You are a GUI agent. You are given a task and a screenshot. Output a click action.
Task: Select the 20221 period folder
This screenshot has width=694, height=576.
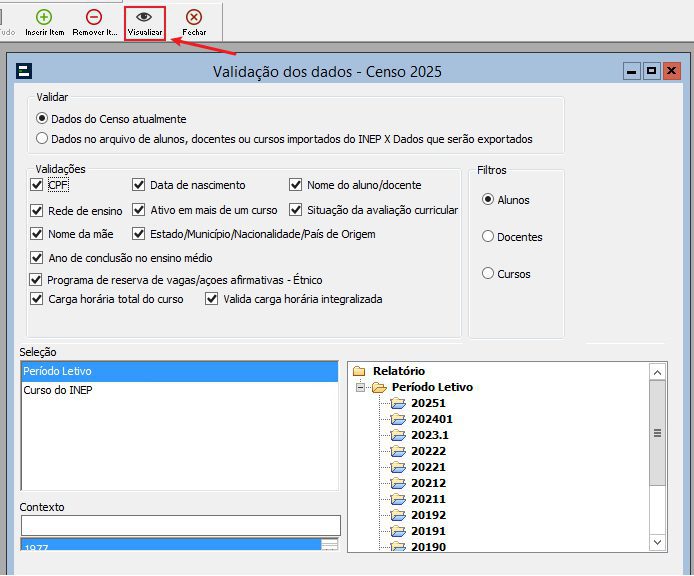[398, 467]
